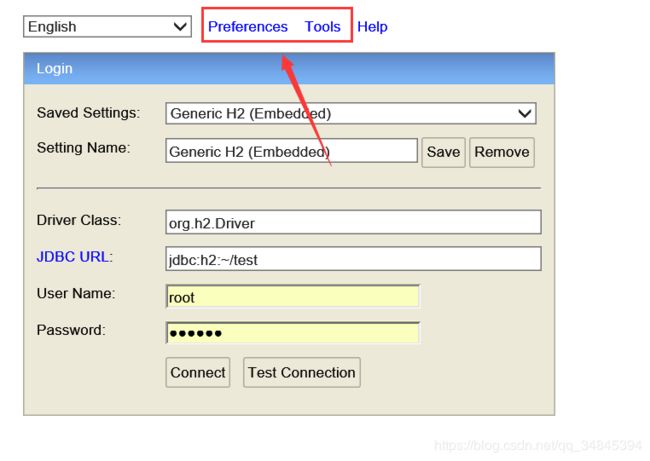Screen dimensions: 650x461
Task: Click the Password label text
Action: coord(71,330)
